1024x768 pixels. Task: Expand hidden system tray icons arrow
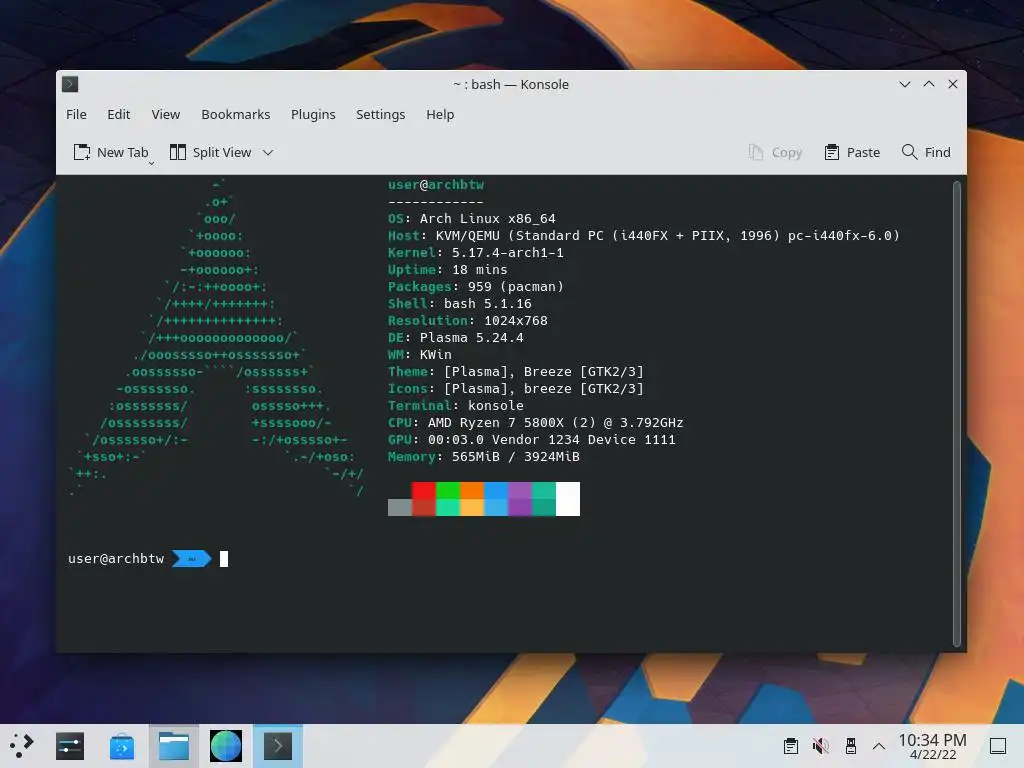(x=879, y=746)
